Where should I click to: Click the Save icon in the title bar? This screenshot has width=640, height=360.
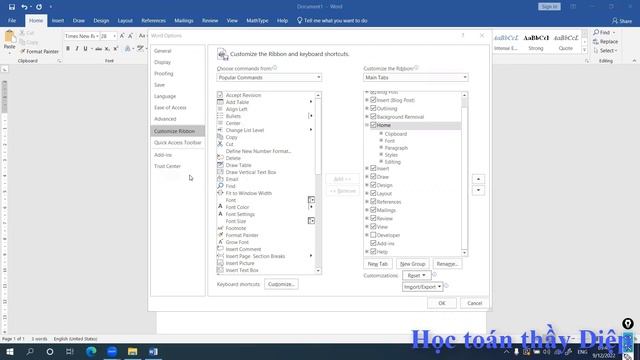11,7
